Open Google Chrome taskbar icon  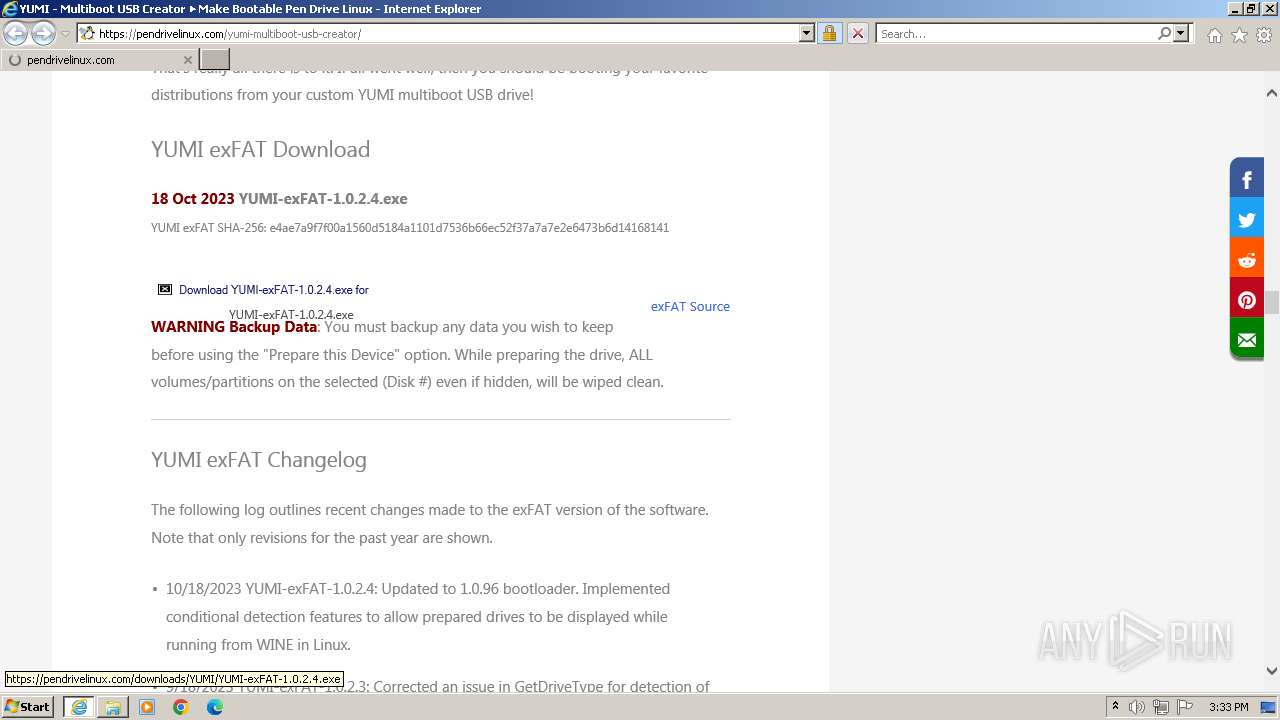coord(181,707)
